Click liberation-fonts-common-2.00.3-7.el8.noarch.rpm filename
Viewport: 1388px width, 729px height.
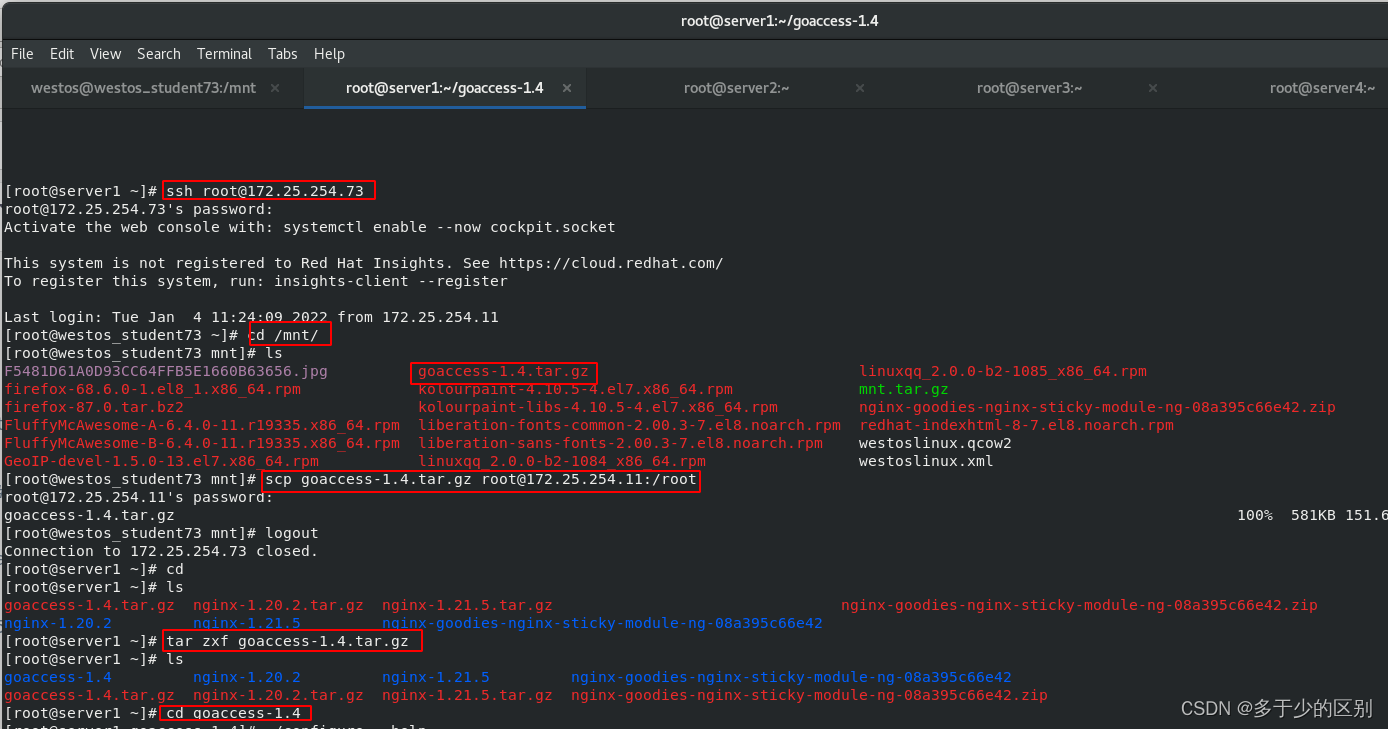tap(629, 425)
